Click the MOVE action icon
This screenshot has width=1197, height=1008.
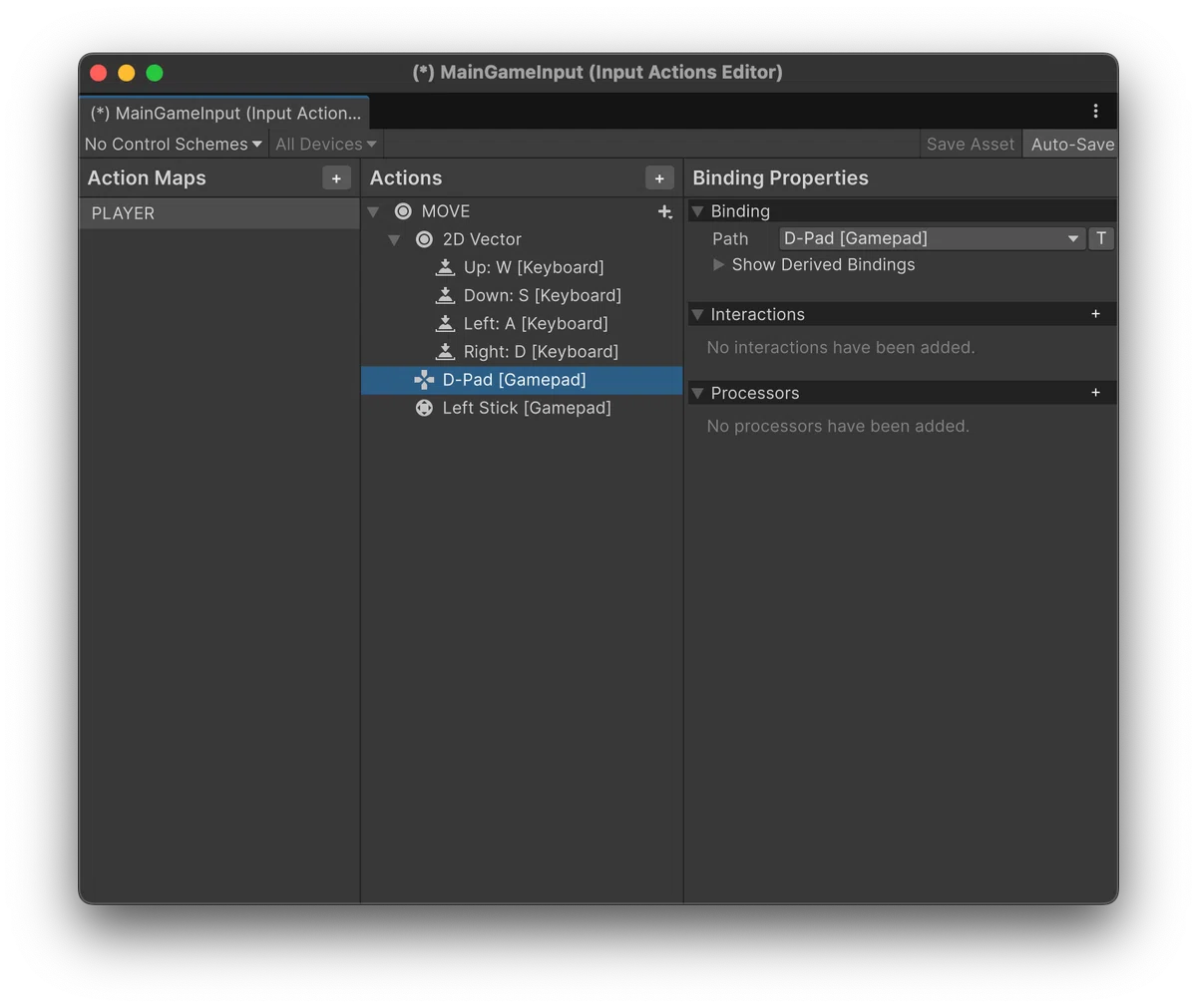coord(403,211)
